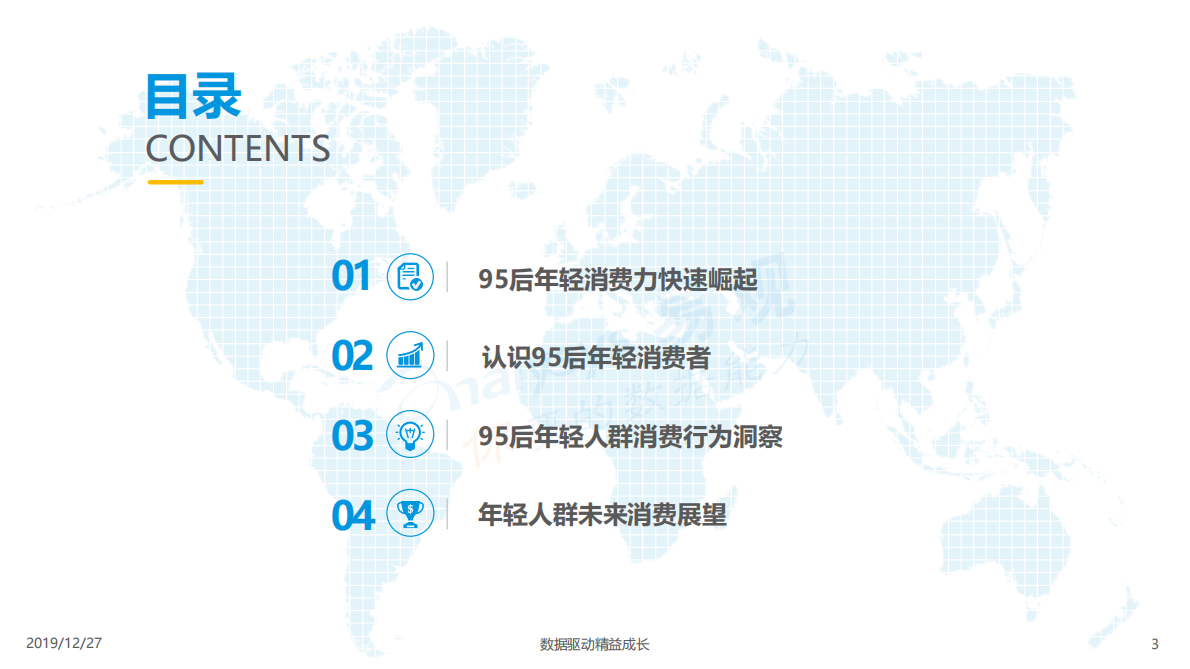Screen dimensions: 1190x669
Task: Click the document checkmark icon beside 01
Action: (410, 277)
